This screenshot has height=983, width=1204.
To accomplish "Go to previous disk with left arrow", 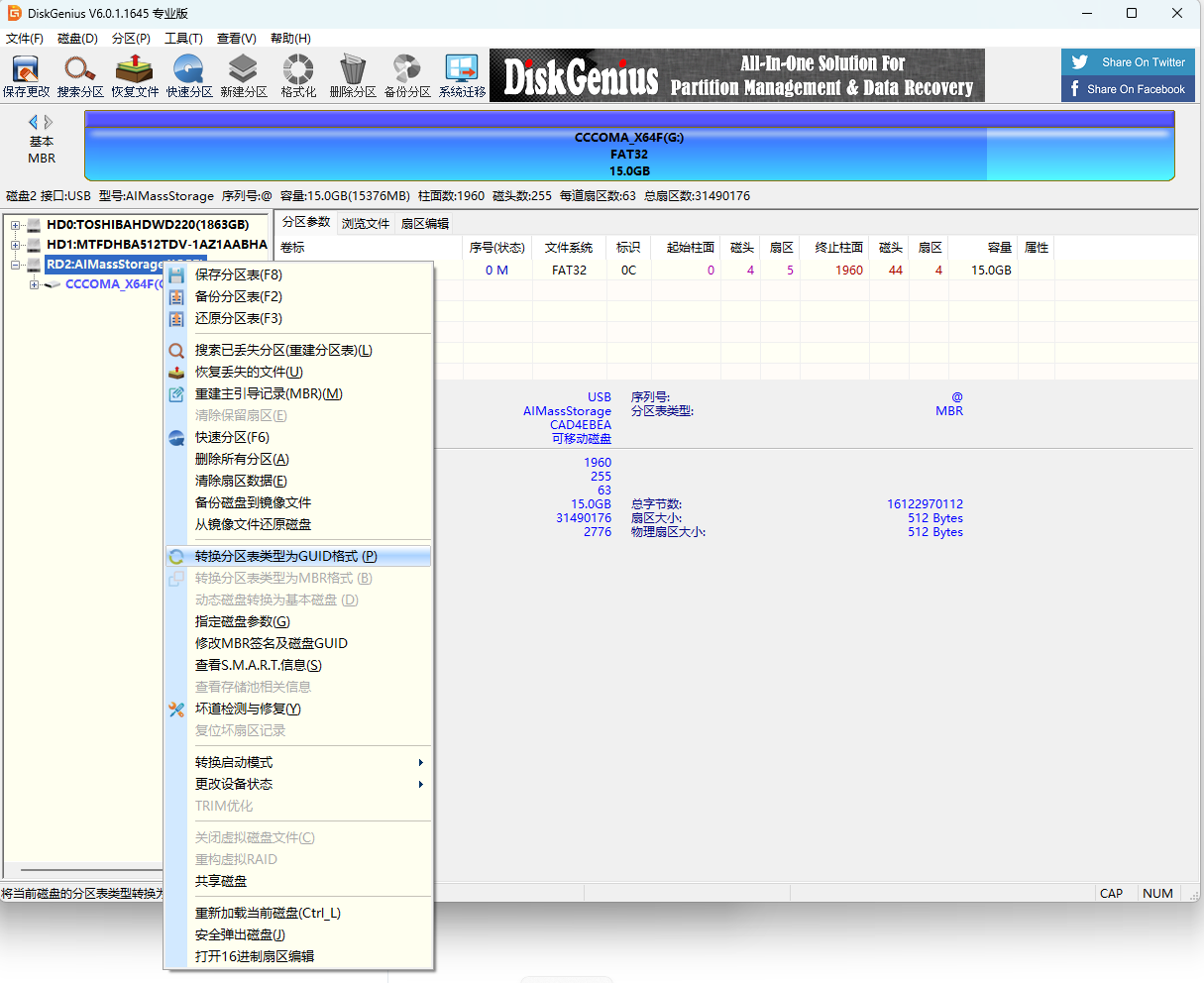I will point(33,122).
